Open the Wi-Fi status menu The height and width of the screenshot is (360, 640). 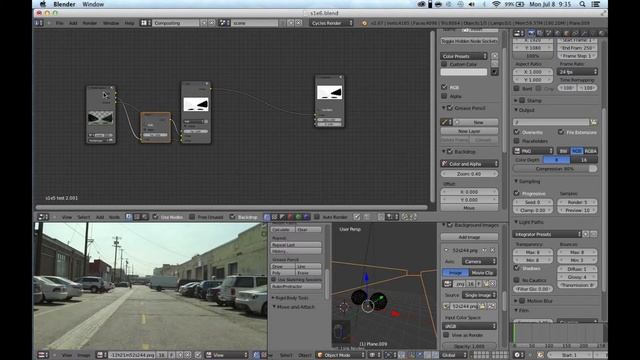point(496,4)
